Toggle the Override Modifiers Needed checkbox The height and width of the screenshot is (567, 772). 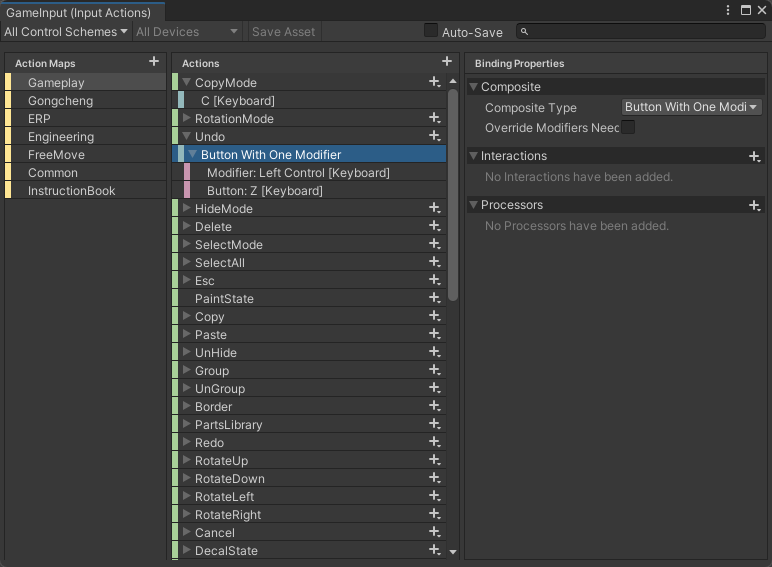pyautogui.click(x=628, y=127)
